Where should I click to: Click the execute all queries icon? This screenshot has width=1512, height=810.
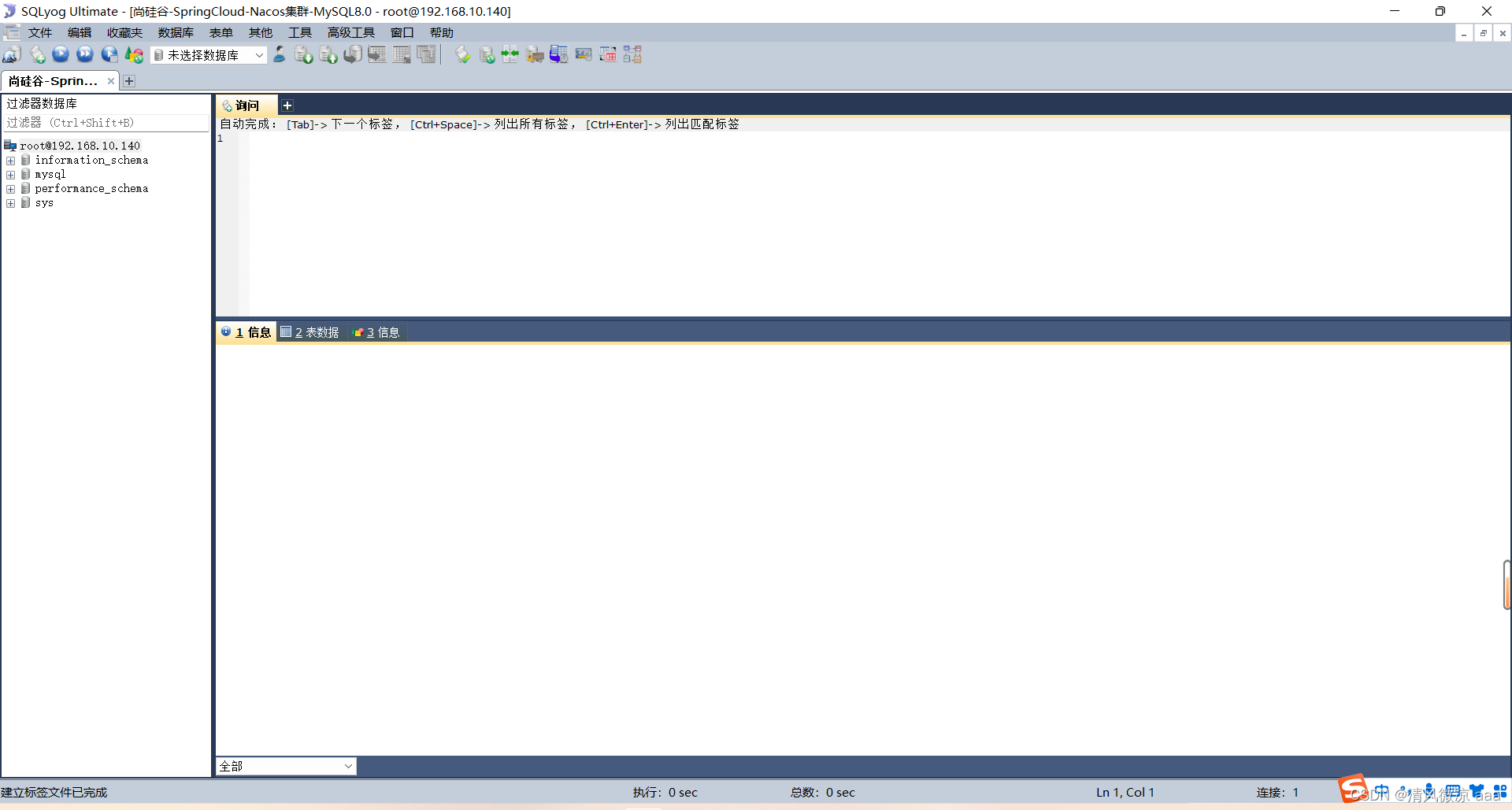[85, 54]
